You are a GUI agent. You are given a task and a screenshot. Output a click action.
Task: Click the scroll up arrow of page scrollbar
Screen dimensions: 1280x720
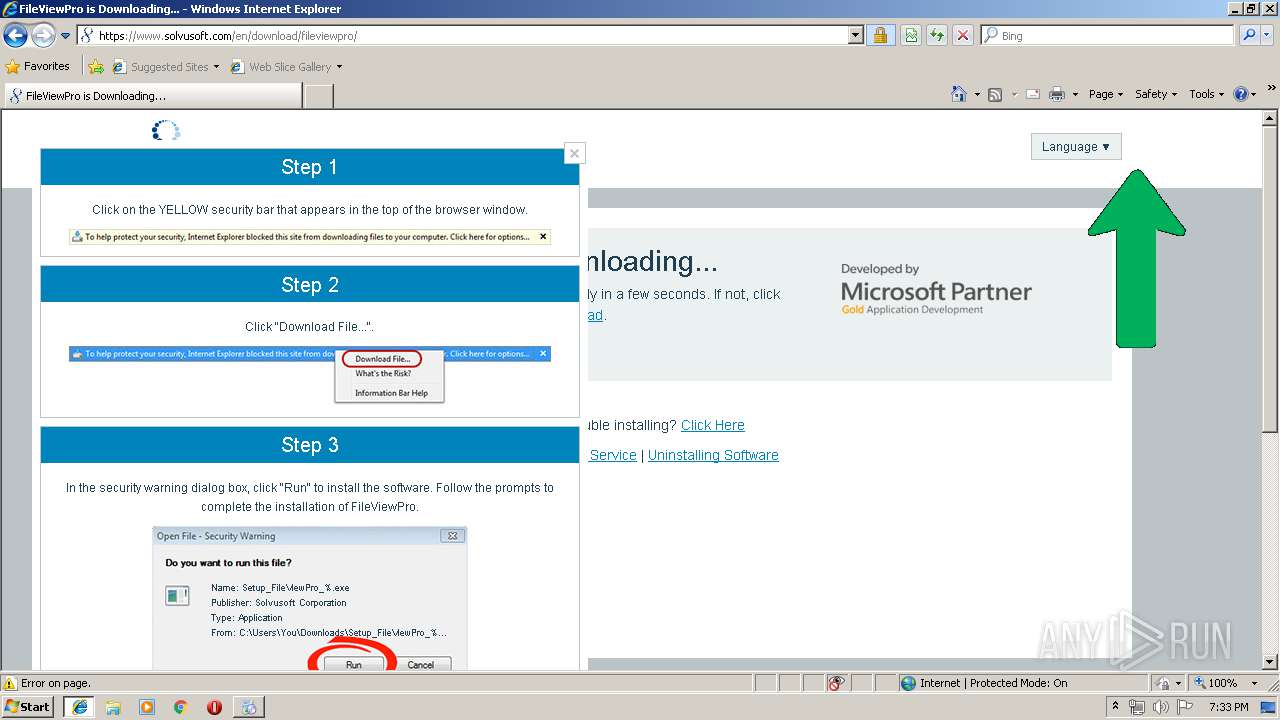[x=1270, y=118]
